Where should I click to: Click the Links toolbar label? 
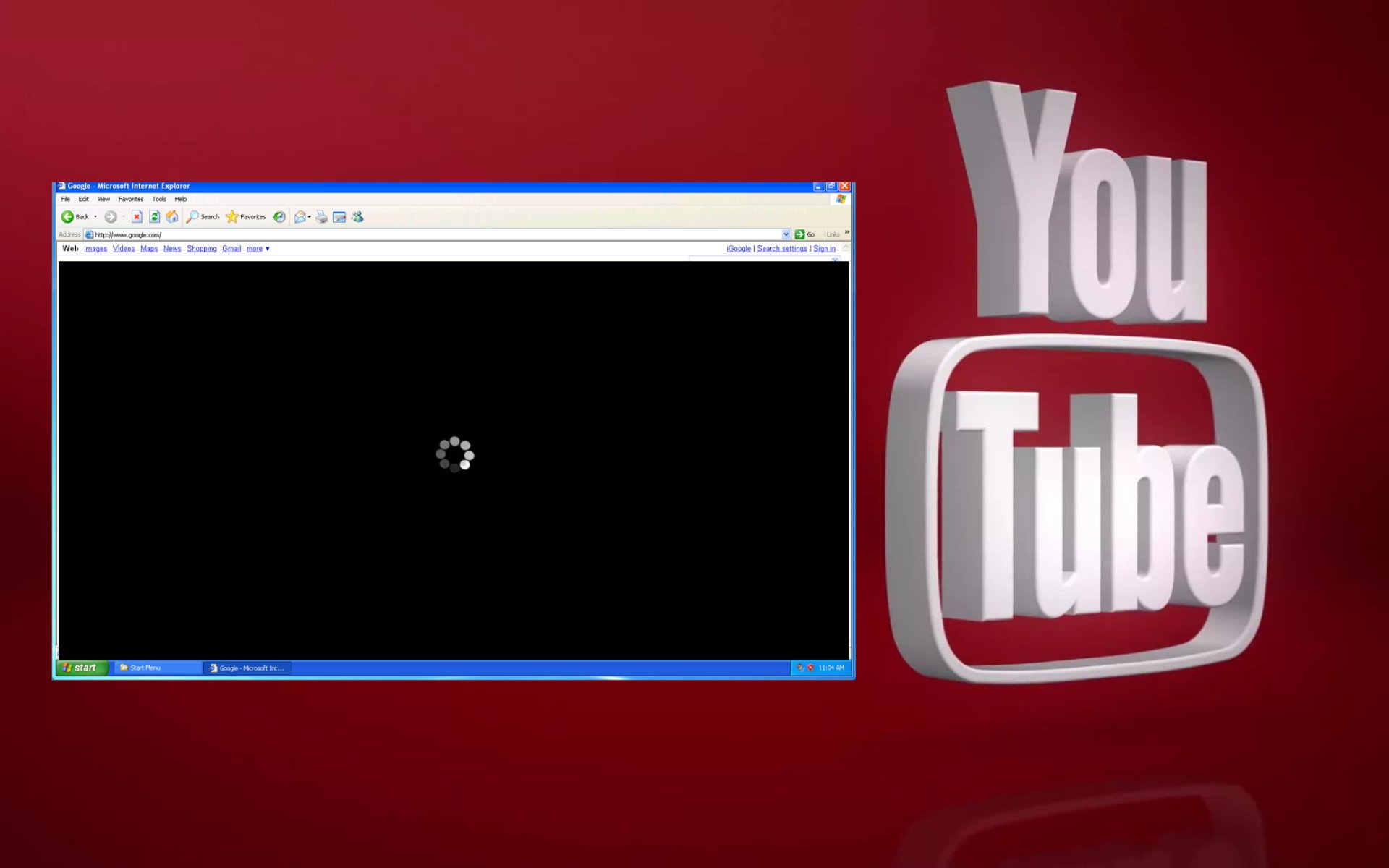[x=833, y=234]
